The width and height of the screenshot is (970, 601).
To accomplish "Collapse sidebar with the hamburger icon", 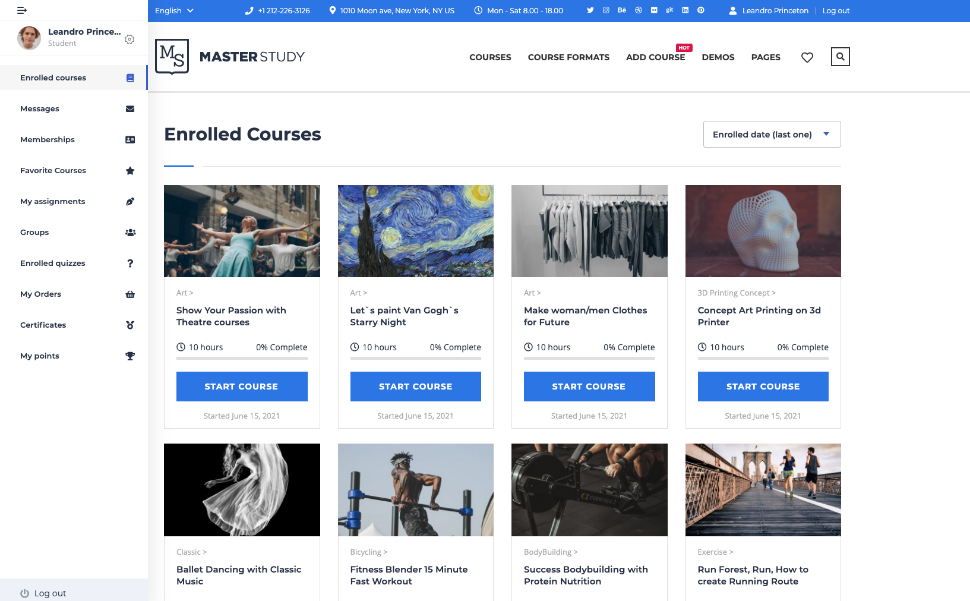I will tap(22, 11).
